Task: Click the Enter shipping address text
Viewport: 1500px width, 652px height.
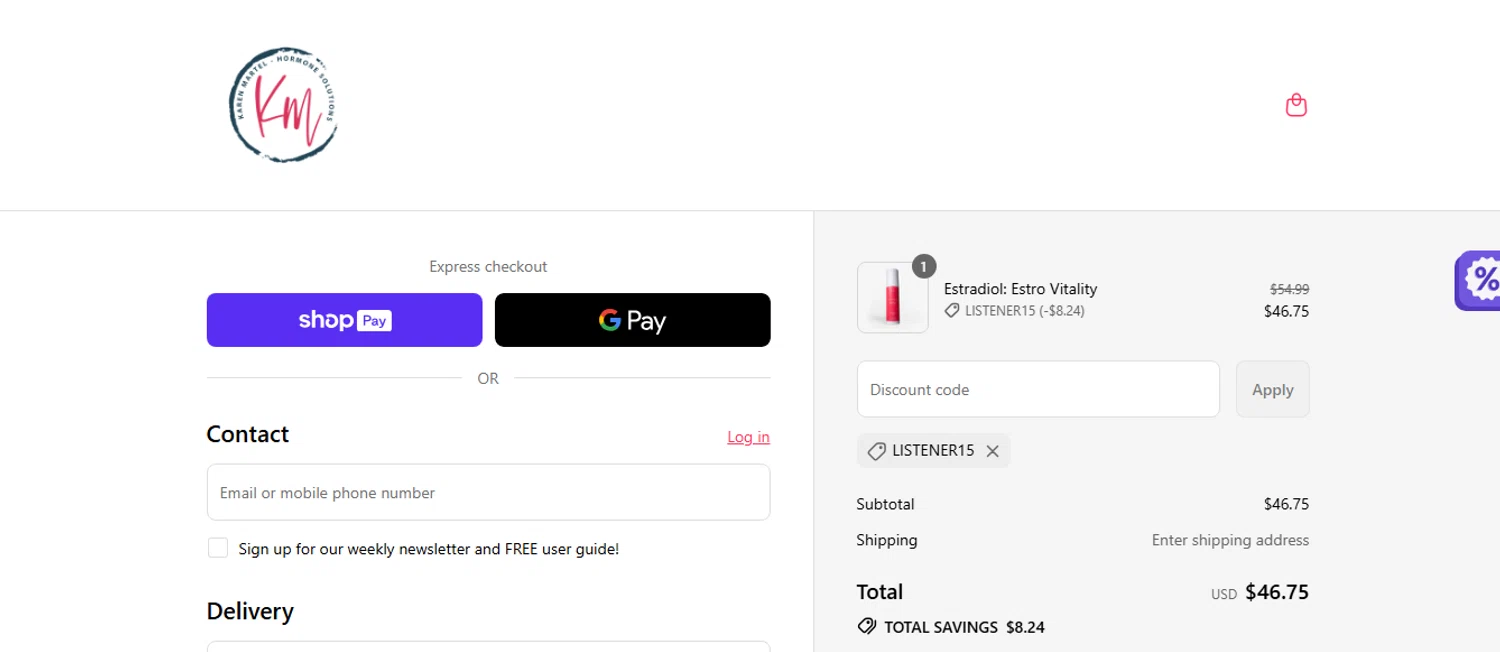Action: coord(1230,540)
